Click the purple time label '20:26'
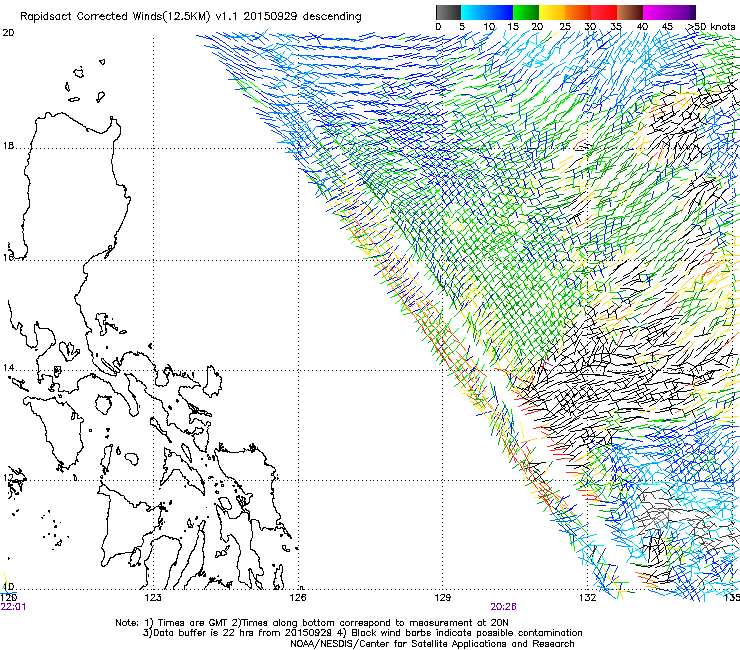 coord(504,606)
